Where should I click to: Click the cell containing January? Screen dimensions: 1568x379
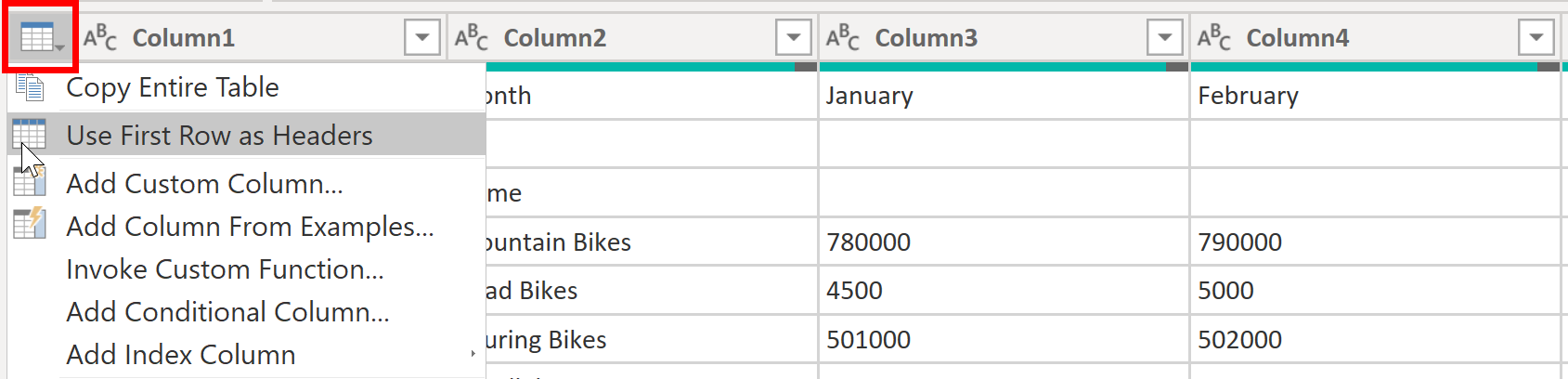(x=1004, y=96)
